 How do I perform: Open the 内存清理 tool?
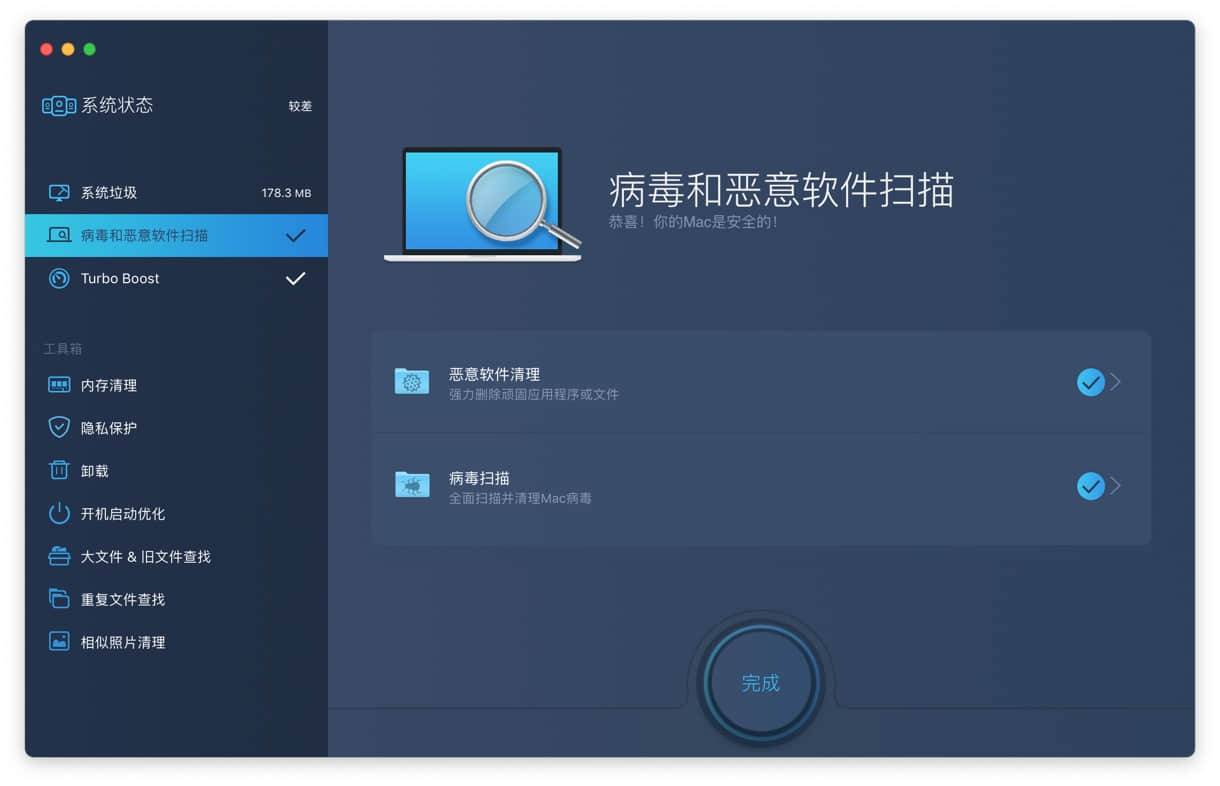tap(176, 385)
